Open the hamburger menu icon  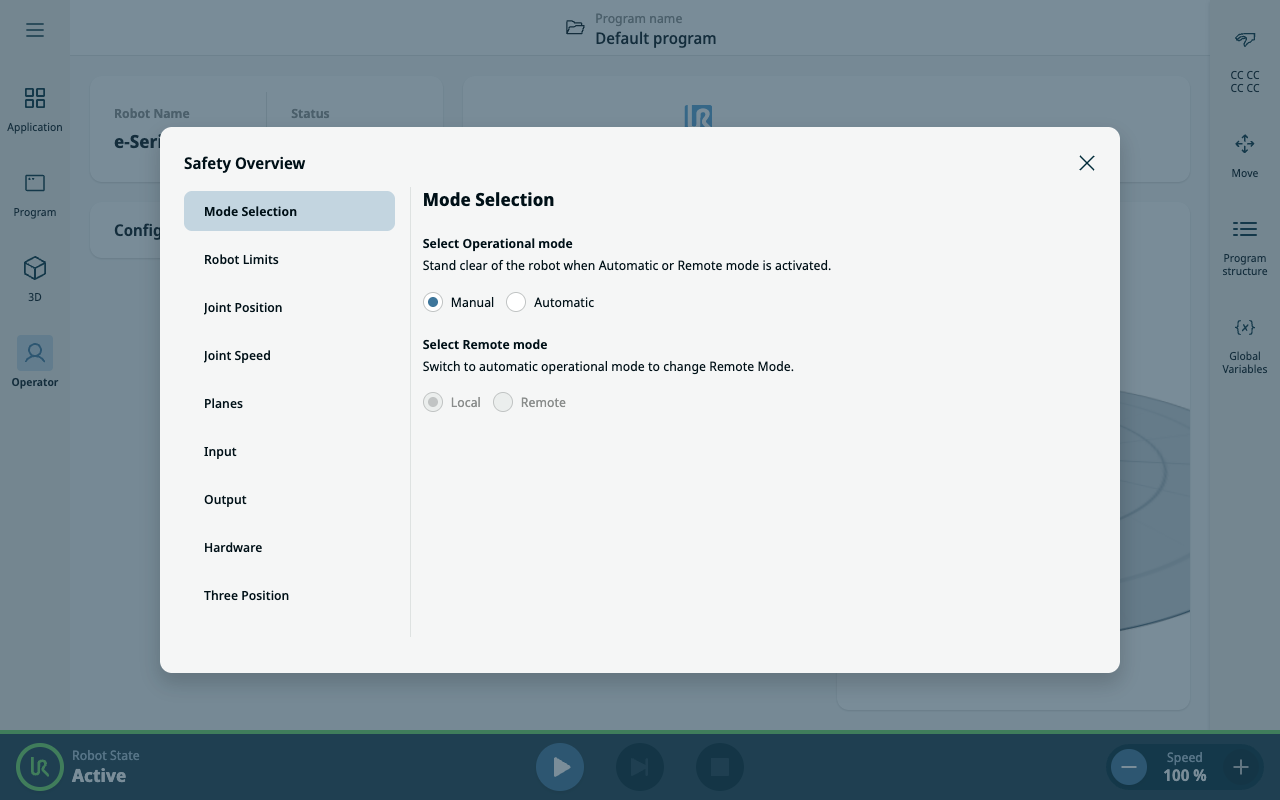(x=35, y=30)
